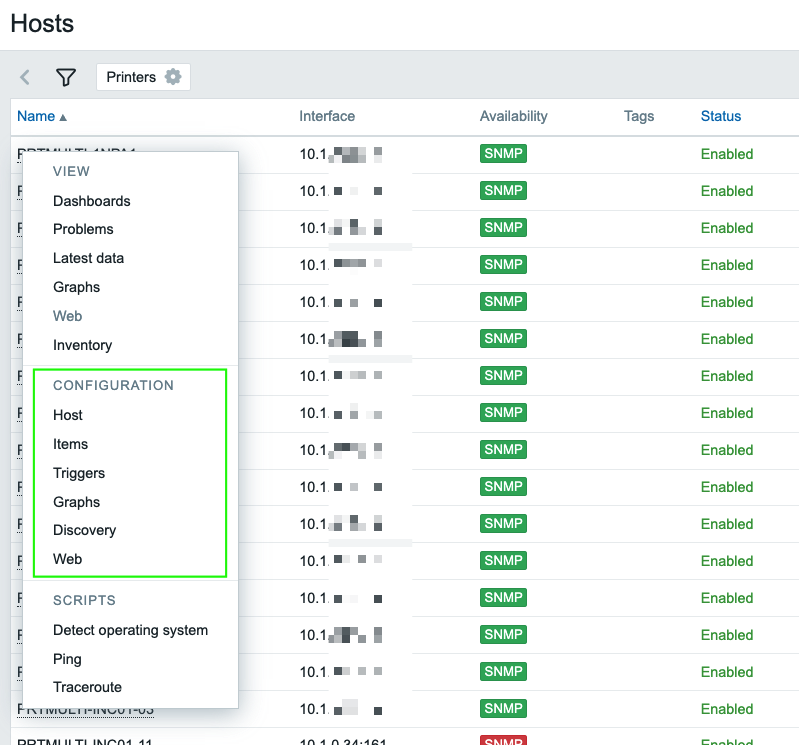Open Dashboards from the View section
Image resolution: width=799 pixels, height=745 pixels.
91,201
